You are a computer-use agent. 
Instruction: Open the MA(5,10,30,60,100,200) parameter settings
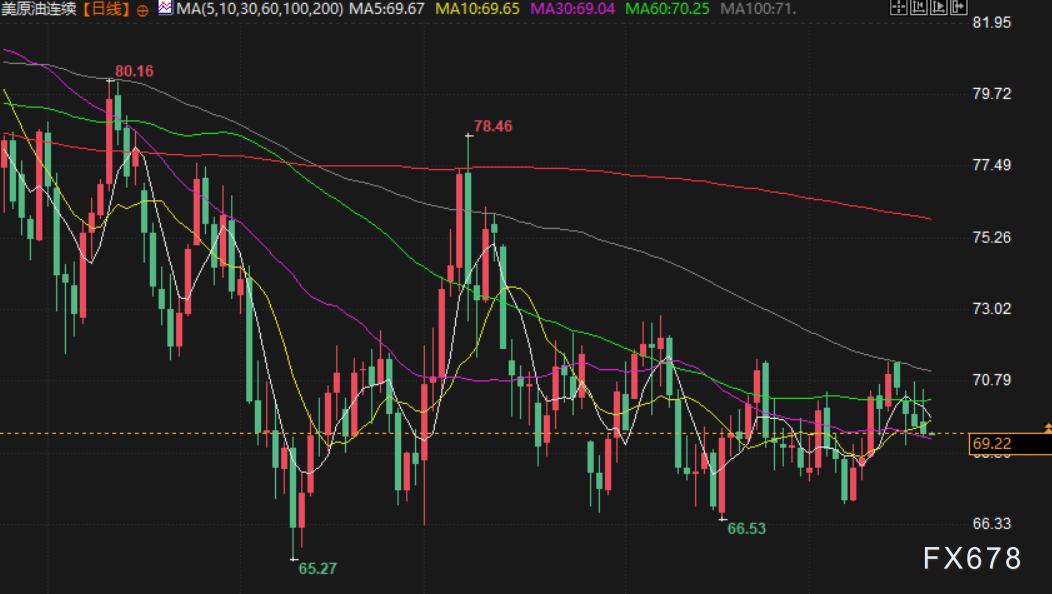click(260, 9)
